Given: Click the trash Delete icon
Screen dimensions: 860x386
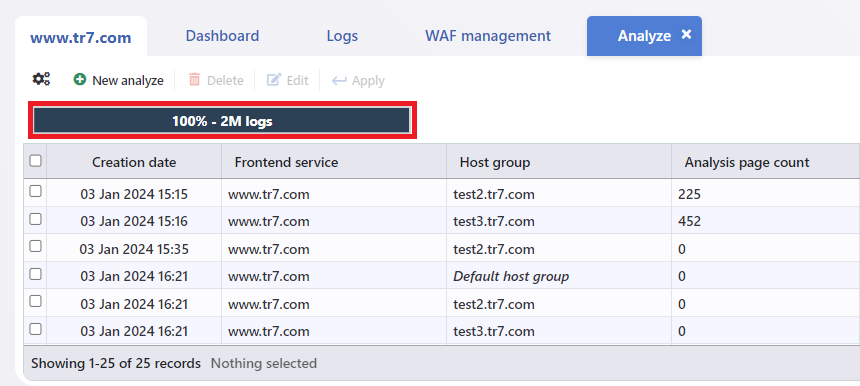Looking at the screenshot, I should point(194,80).
